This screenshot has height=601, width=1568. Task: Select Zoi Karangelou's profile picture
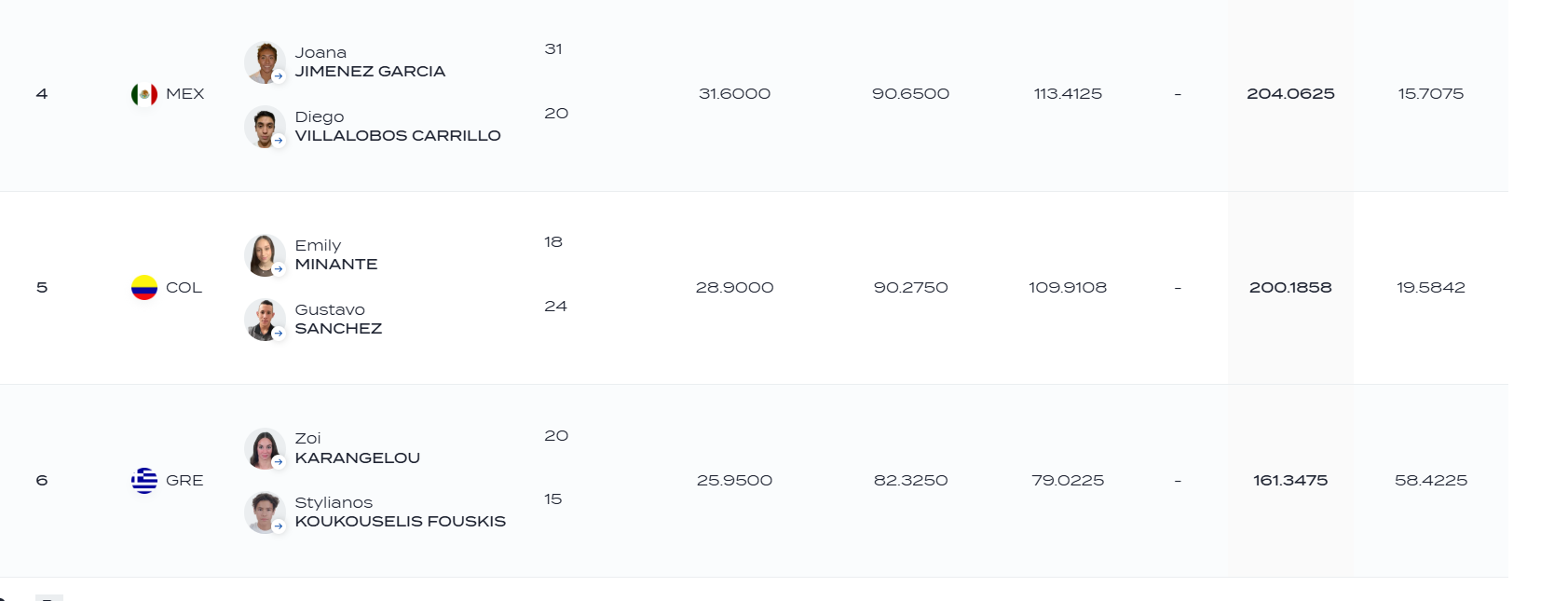(x=265, y=448)
